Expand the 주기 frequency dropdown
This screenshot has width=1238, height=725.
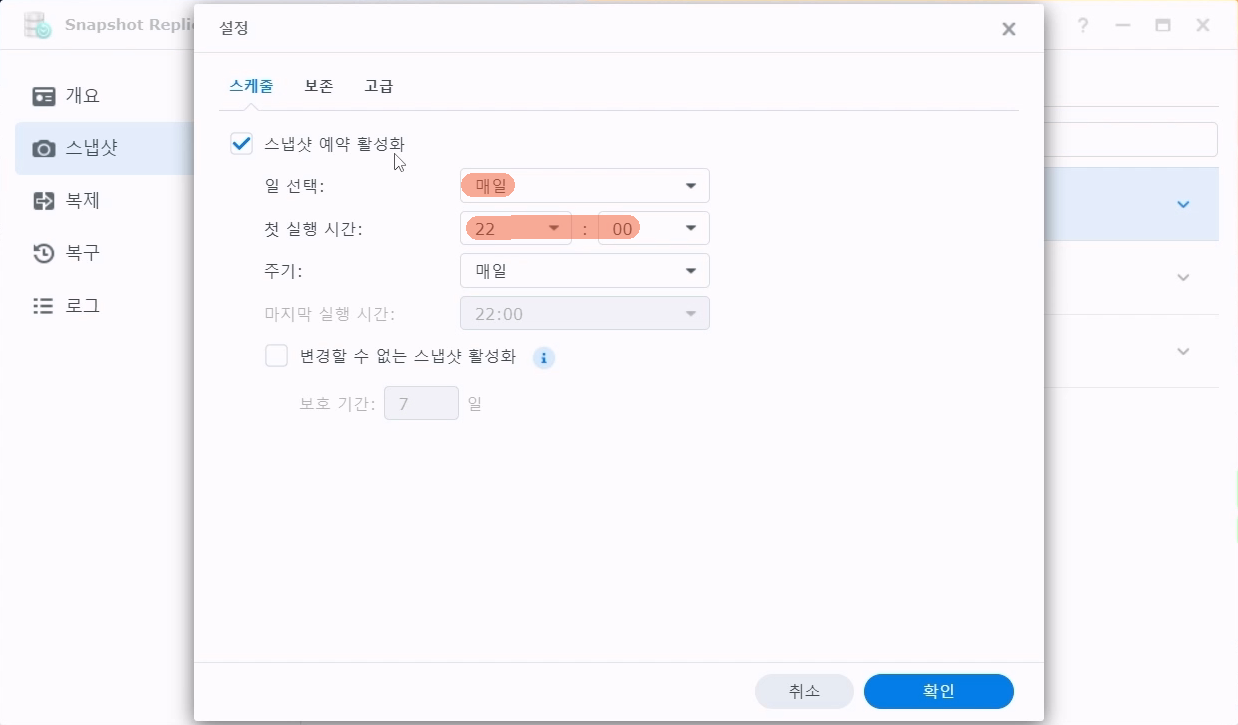pos(584,271)
